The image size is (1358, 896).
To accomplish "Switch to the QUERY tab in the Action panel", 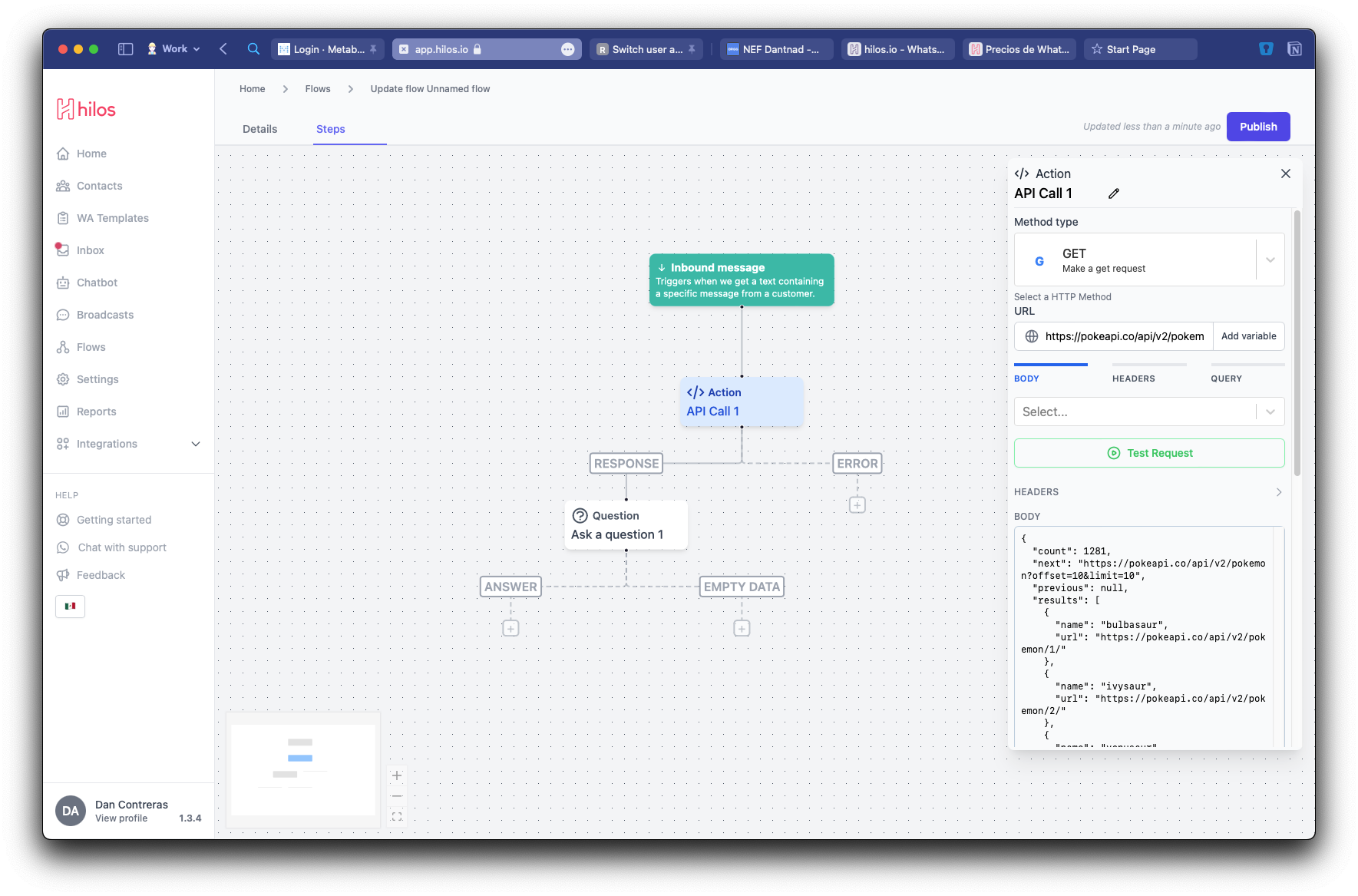I will [x=1225, y=378].
